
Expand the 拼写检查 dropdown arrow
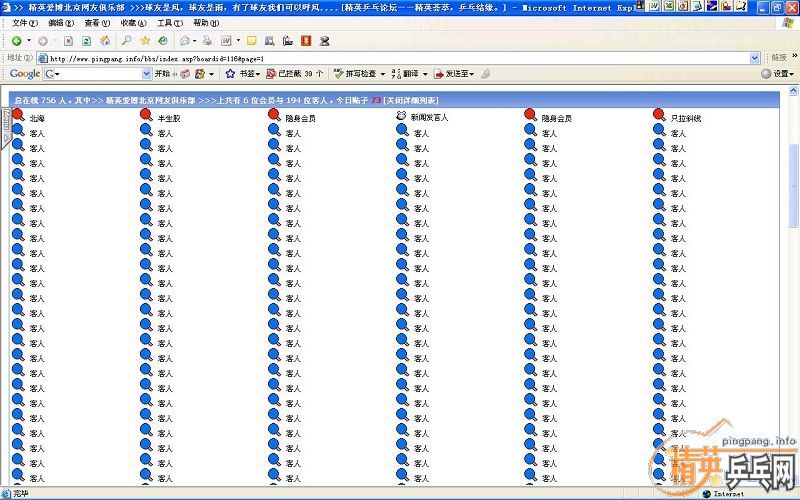point(383,74)
